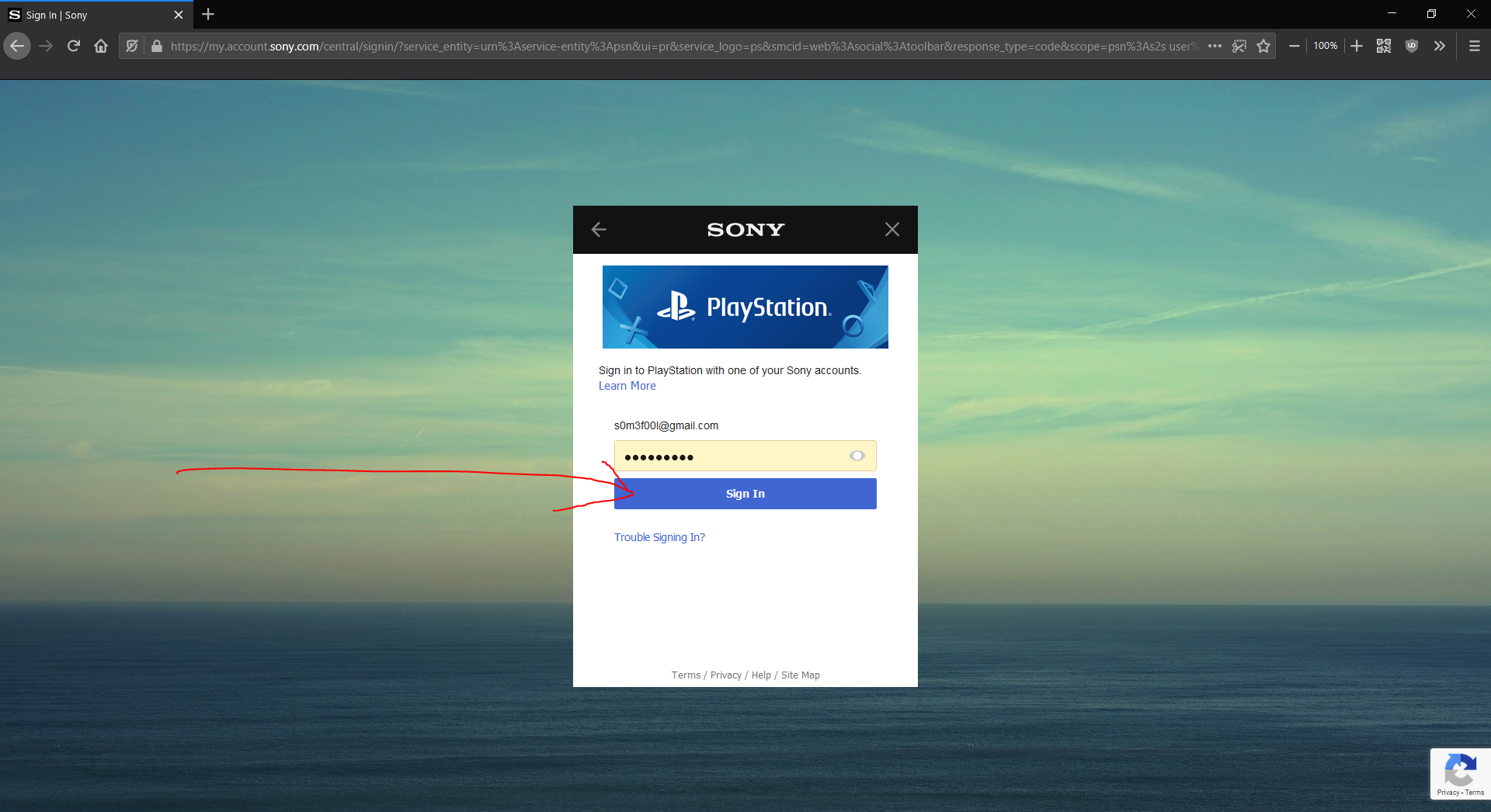Close the Sony sign-in dialog

(892, 229)
